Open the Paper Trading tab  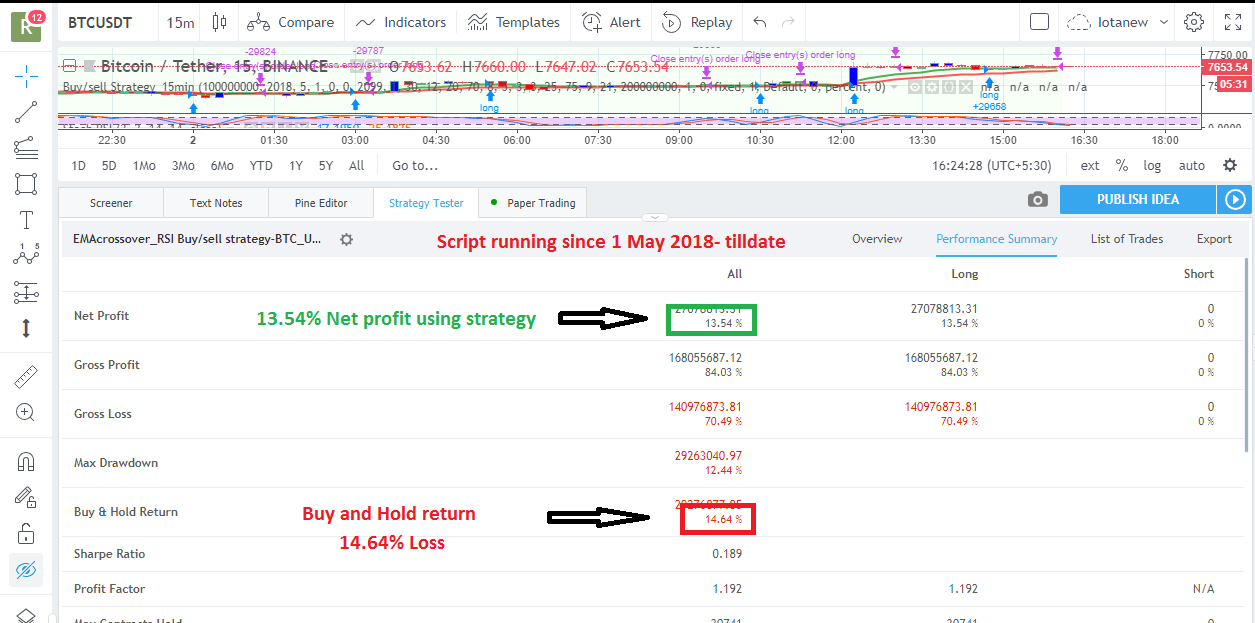(533, 203)
